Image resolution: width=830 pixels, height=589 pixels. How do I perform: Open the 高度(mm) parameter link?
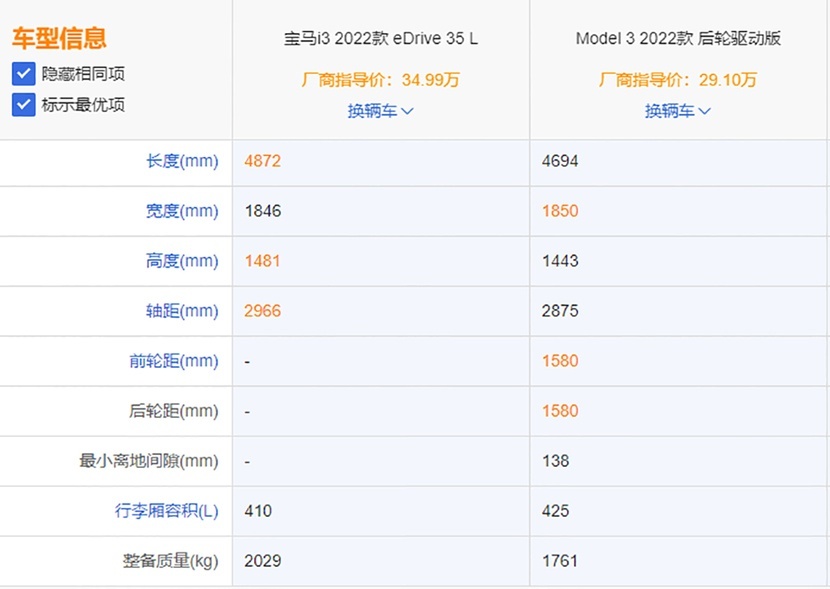coord(182,261)
